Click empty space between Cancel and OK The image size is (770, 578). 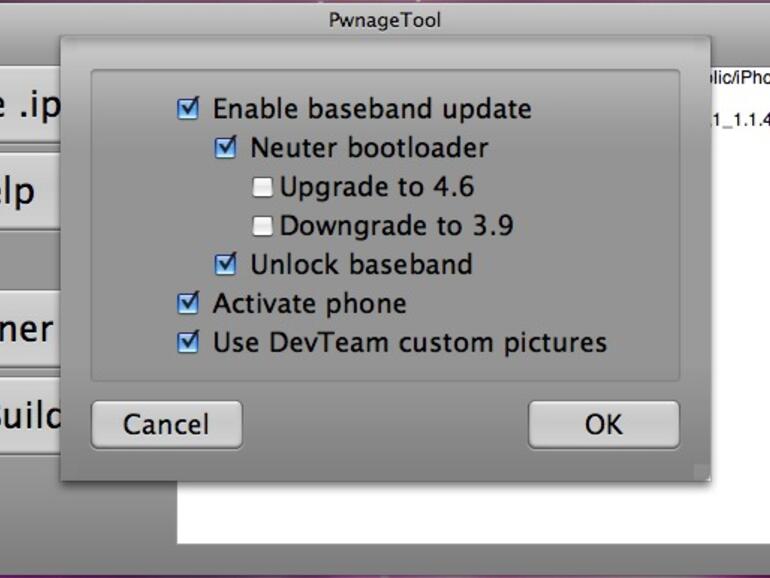coord(385,424)
